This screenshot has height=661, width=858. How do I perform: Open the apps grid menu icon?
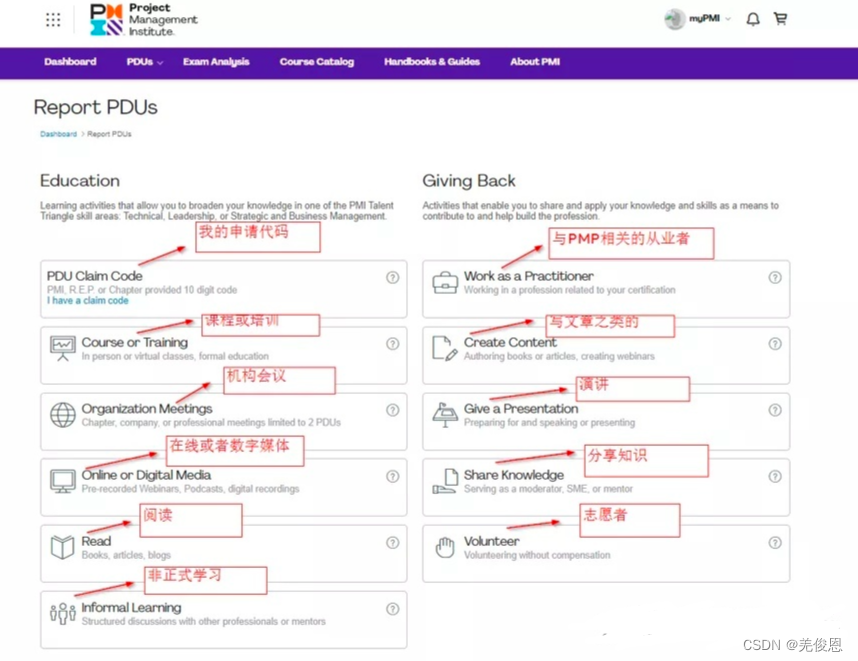tap(53, 20)
